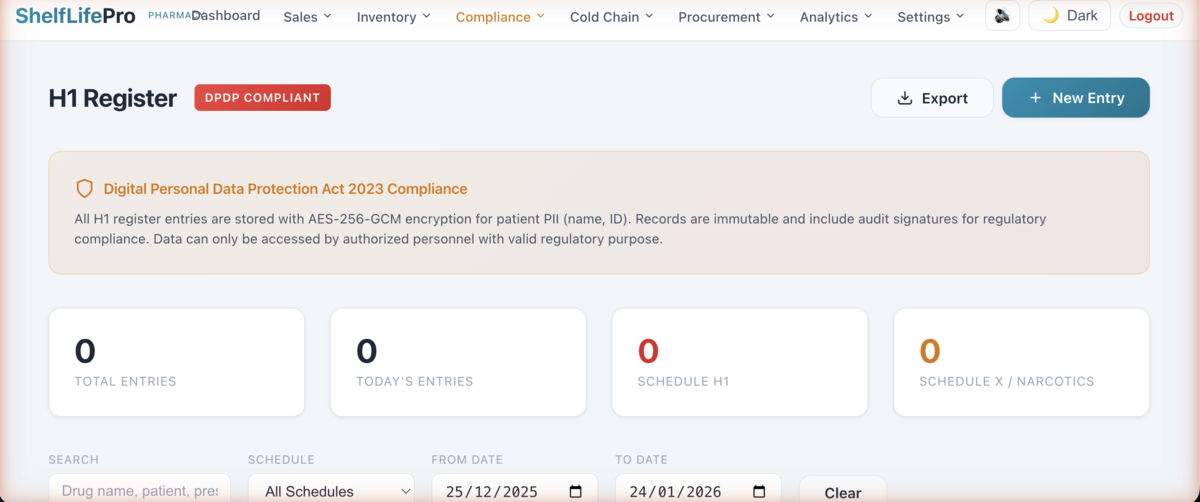Open the To Date calendar picker icon
The width and height of the screenshot is (1200, 502).
pos(759,492)
